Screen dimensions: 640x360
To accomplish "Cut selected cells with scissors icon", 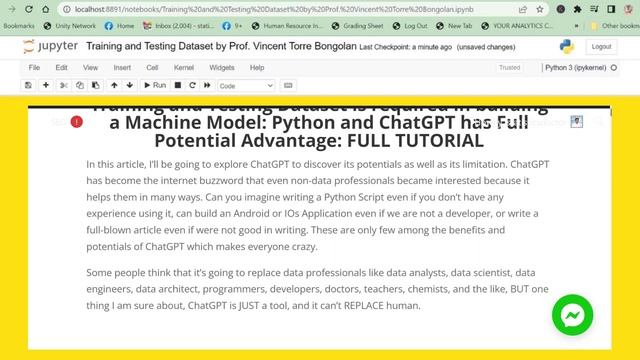I will pos(64,85).
